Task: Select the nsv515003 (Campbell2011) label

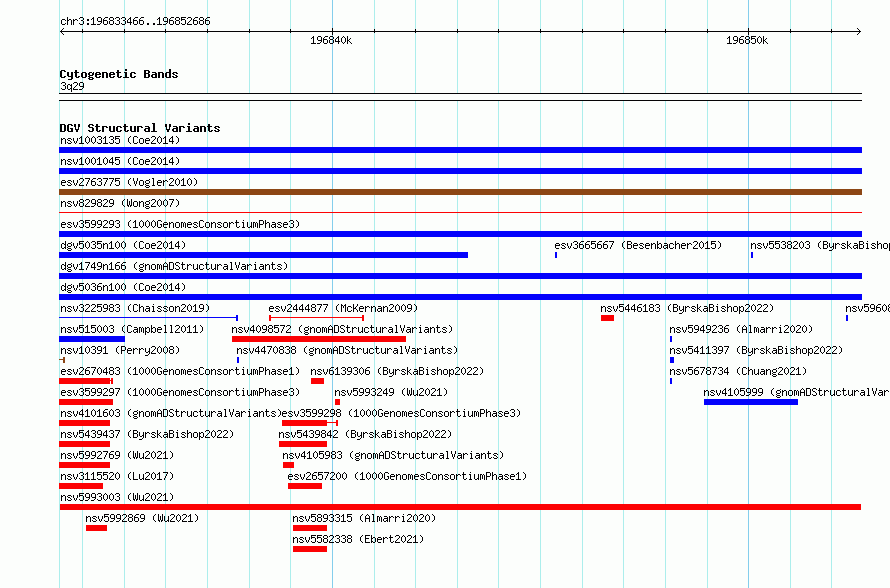Action: 132,329
